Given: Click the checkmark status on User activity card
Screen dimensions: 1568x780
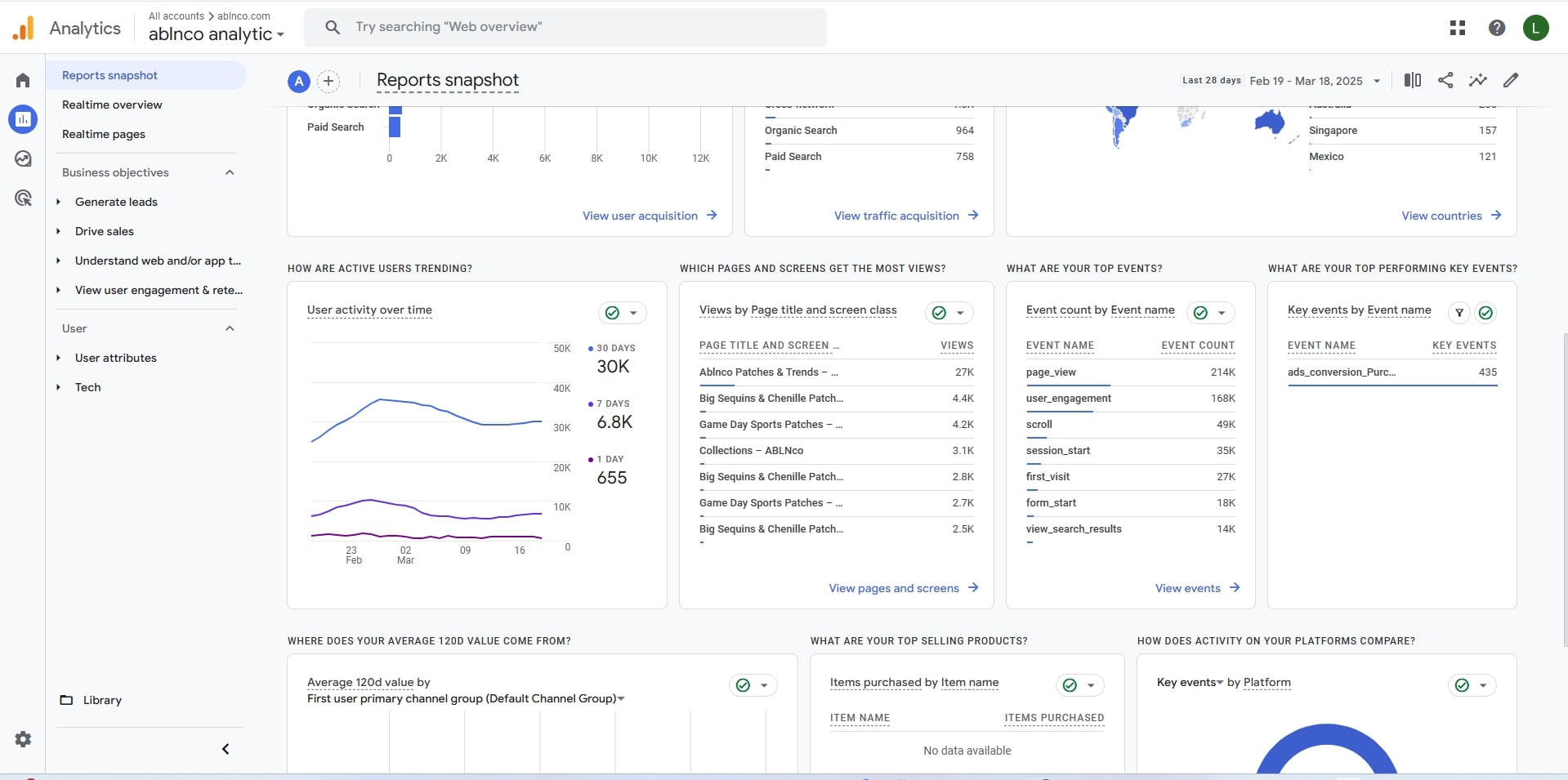Looking at the screenshot, I should pyautogui.click(x=612, y=313).
